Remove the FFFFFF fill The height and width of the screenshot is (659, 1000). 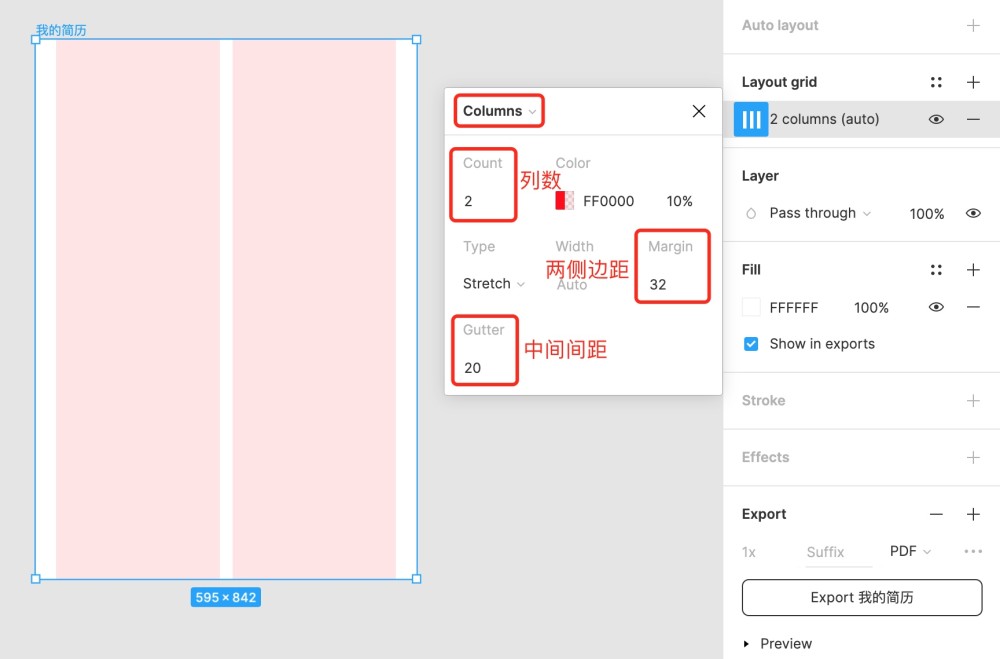tap(973, 307)
